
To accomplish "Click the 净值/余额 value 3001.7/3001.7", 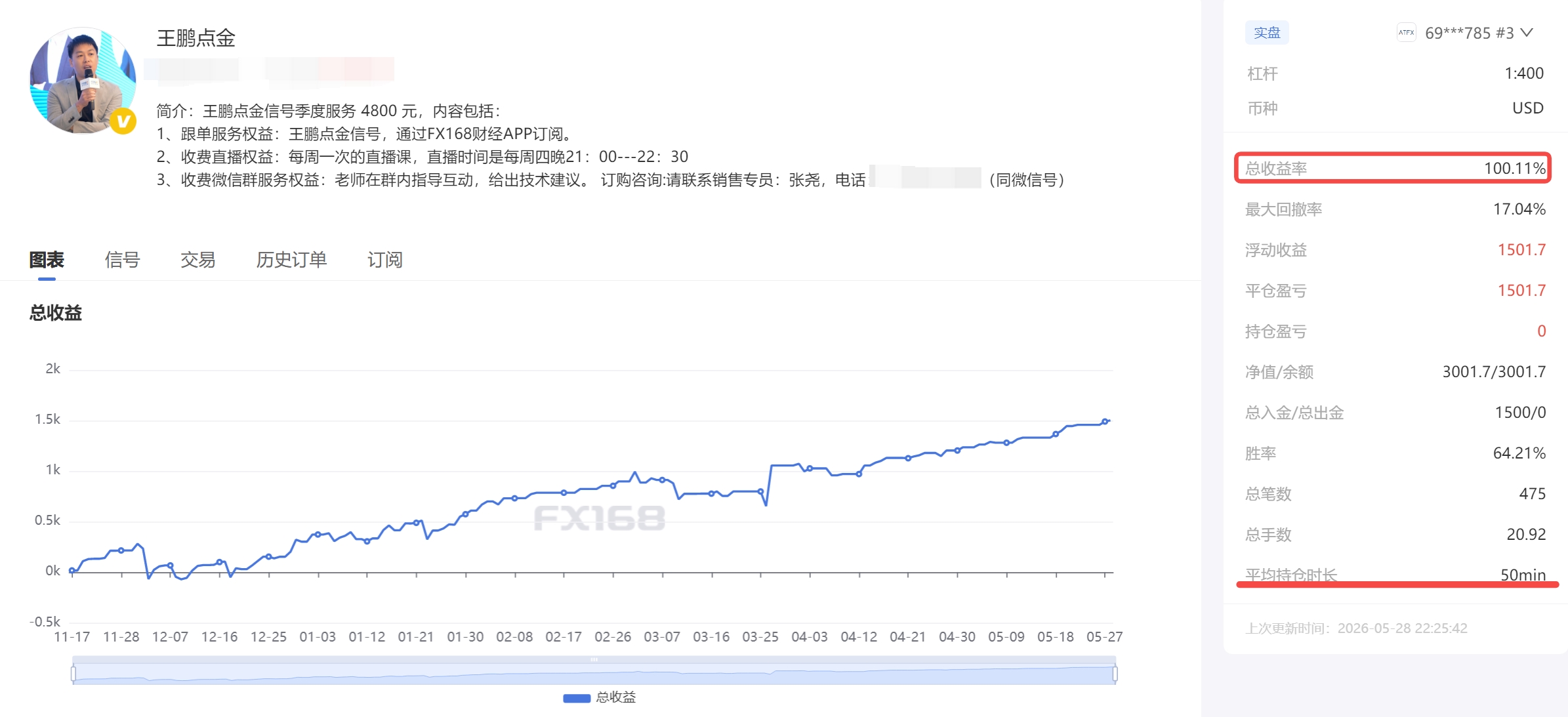I will [1494, 372].
